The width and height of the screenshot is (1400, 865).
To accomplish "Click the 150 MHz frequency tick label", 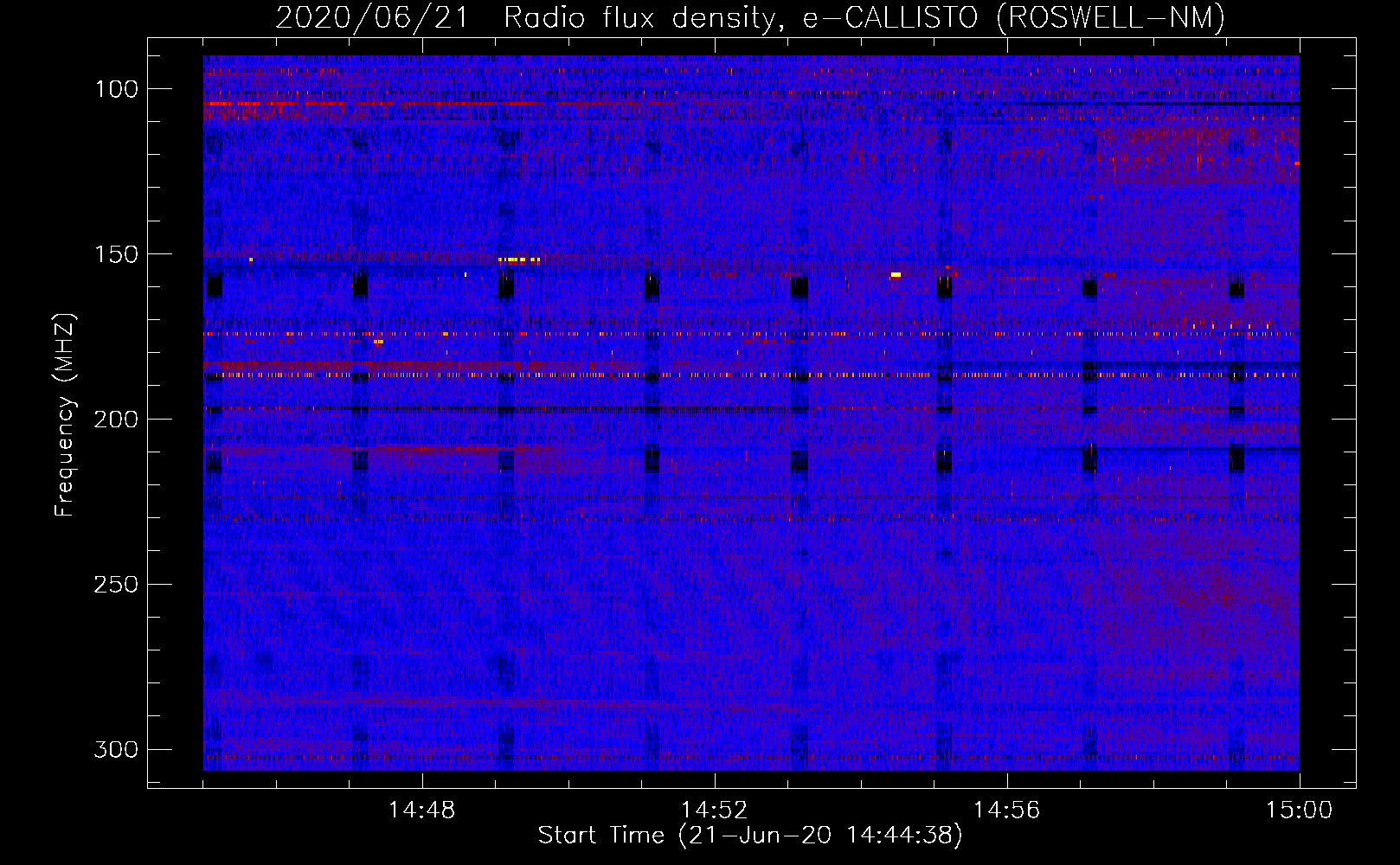I will (x=116, y=254).
